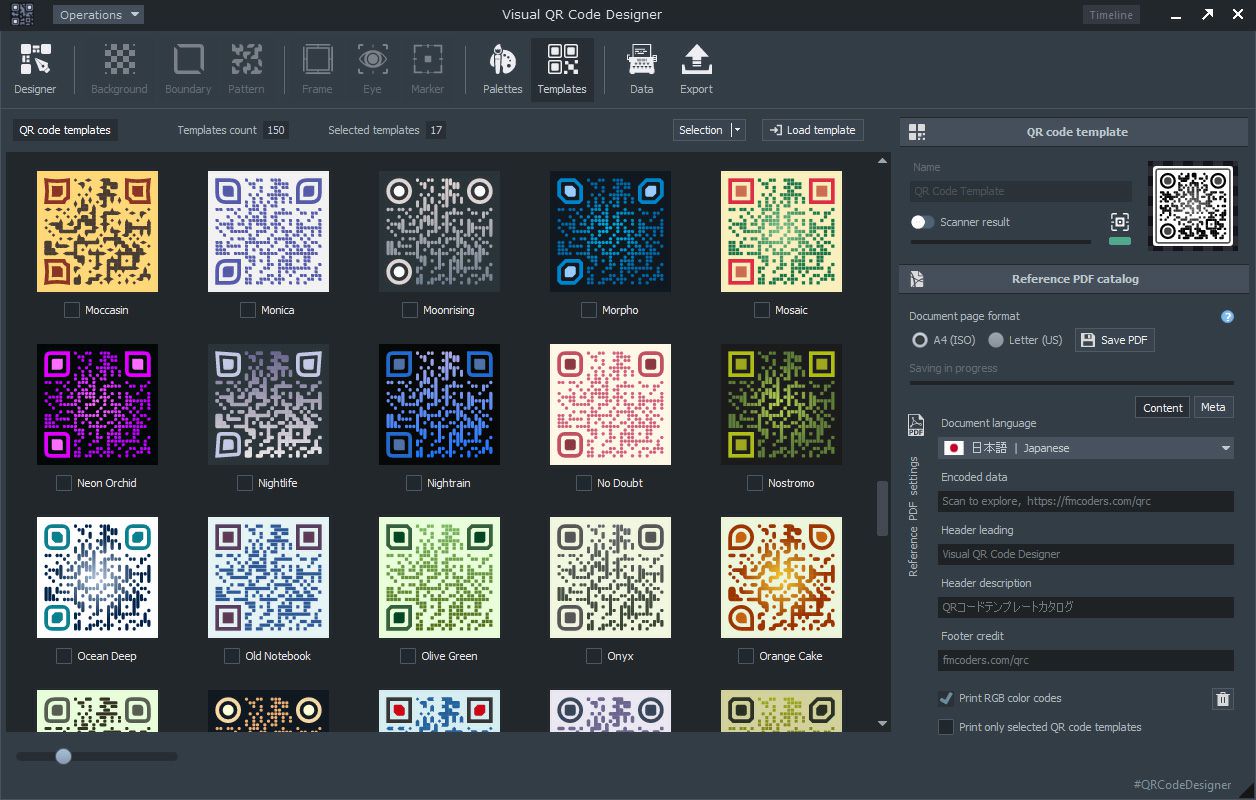Select the Orange Cake template thumbnail
Image resolution: width=1256 pixels, height=800 pixels.
point(781,577)
